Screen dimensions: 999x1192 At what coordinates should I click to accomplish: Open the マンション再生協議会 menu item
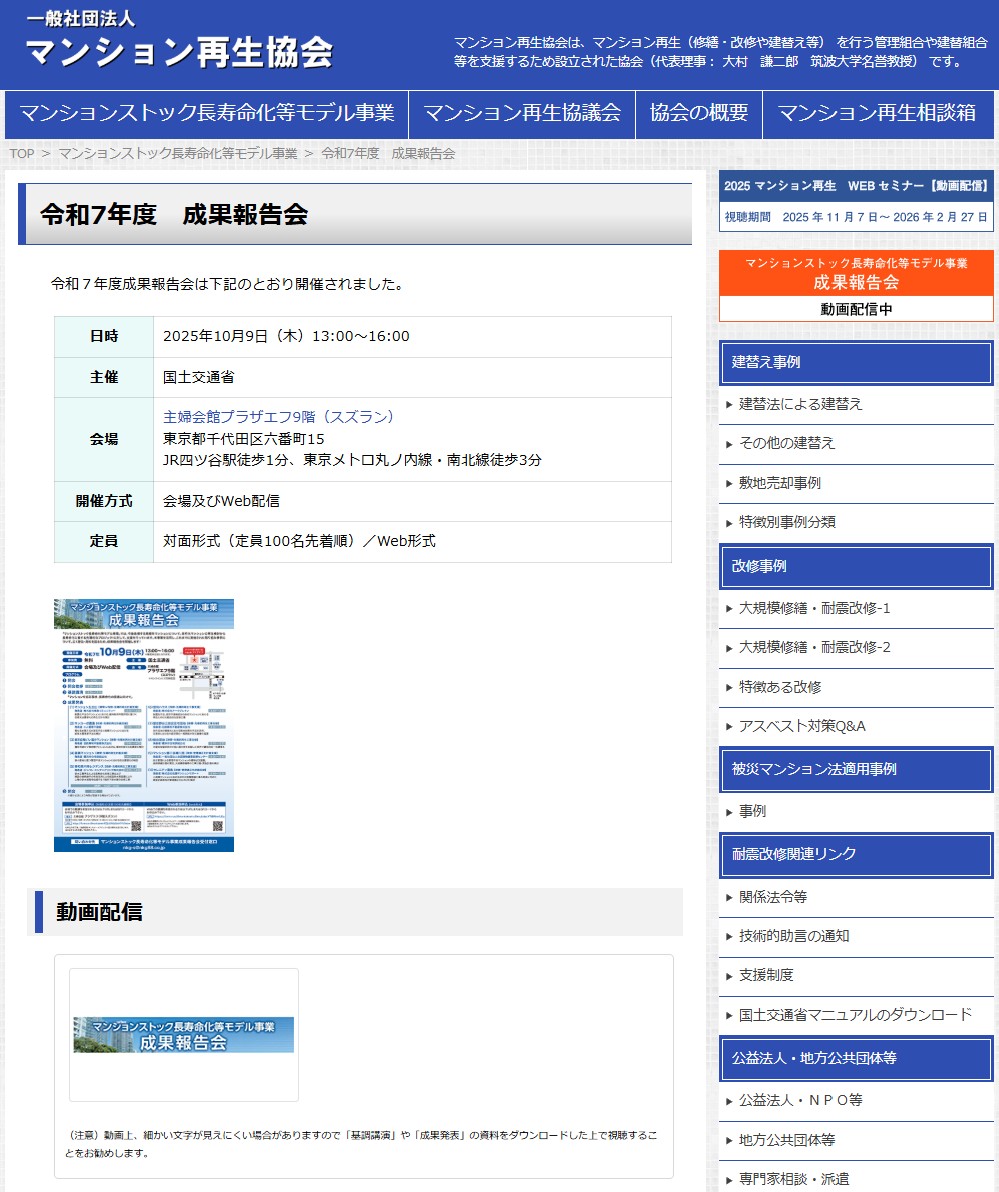pyautogui.click(x=522, y=113)
